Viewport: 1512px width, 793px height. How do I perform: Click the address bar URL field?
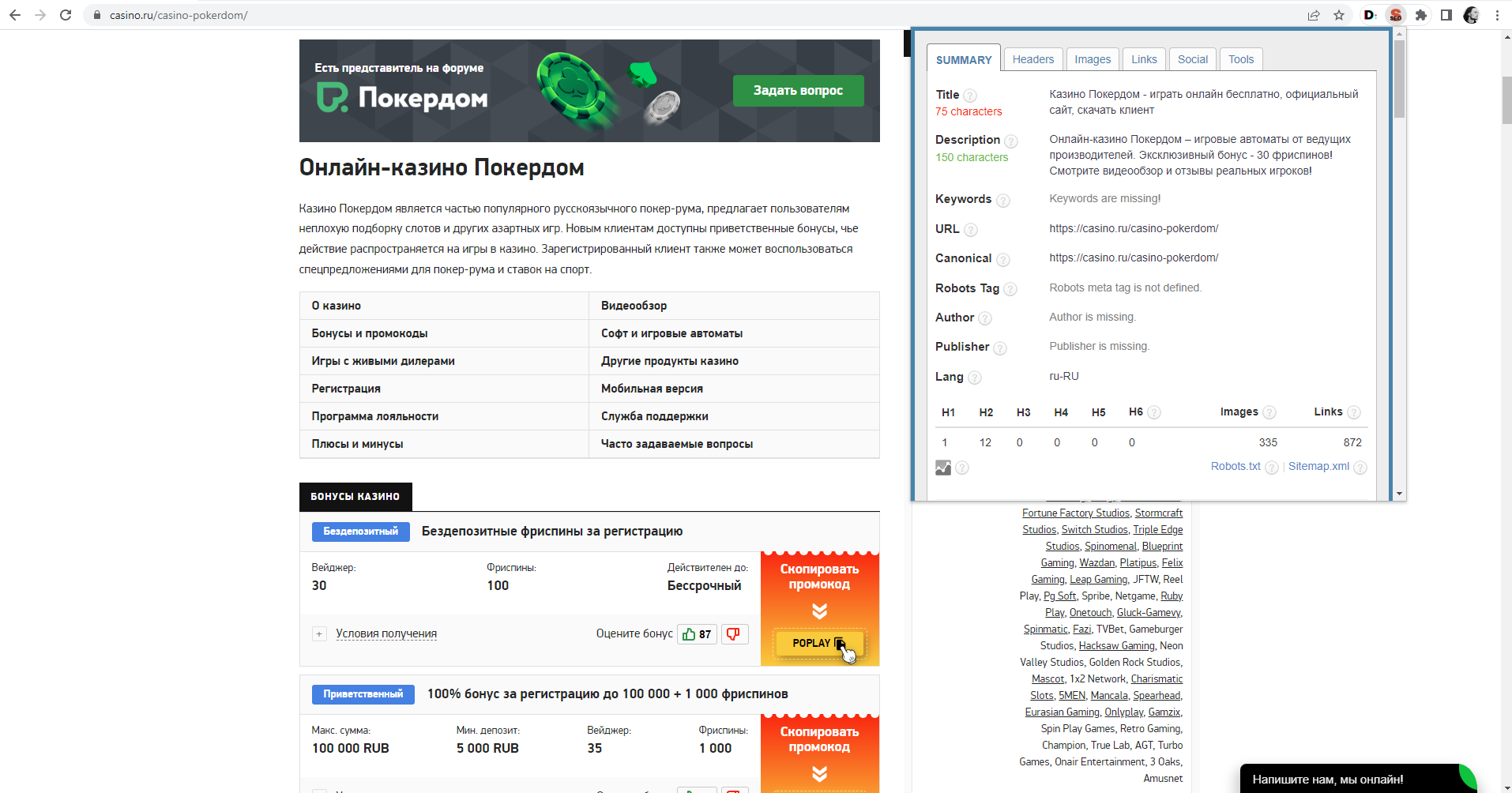[x=695, y=15]
